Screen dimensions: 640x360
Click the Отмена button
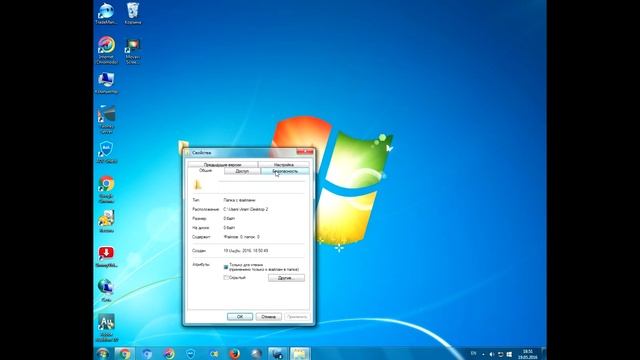pos(269,317)
